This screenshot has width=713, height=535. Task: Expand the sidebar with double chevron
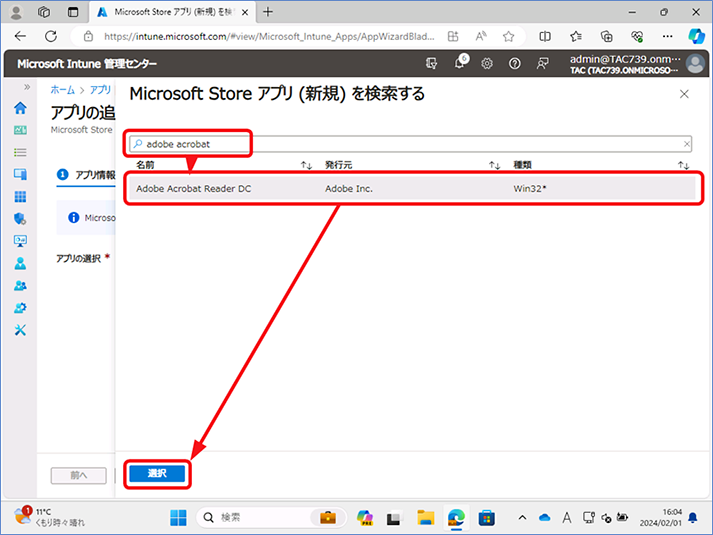point(27,87)
